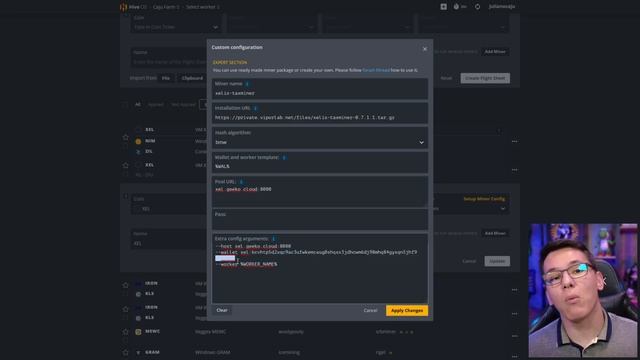
Task: Select the Applied filter tab
Action: (156, 104)
